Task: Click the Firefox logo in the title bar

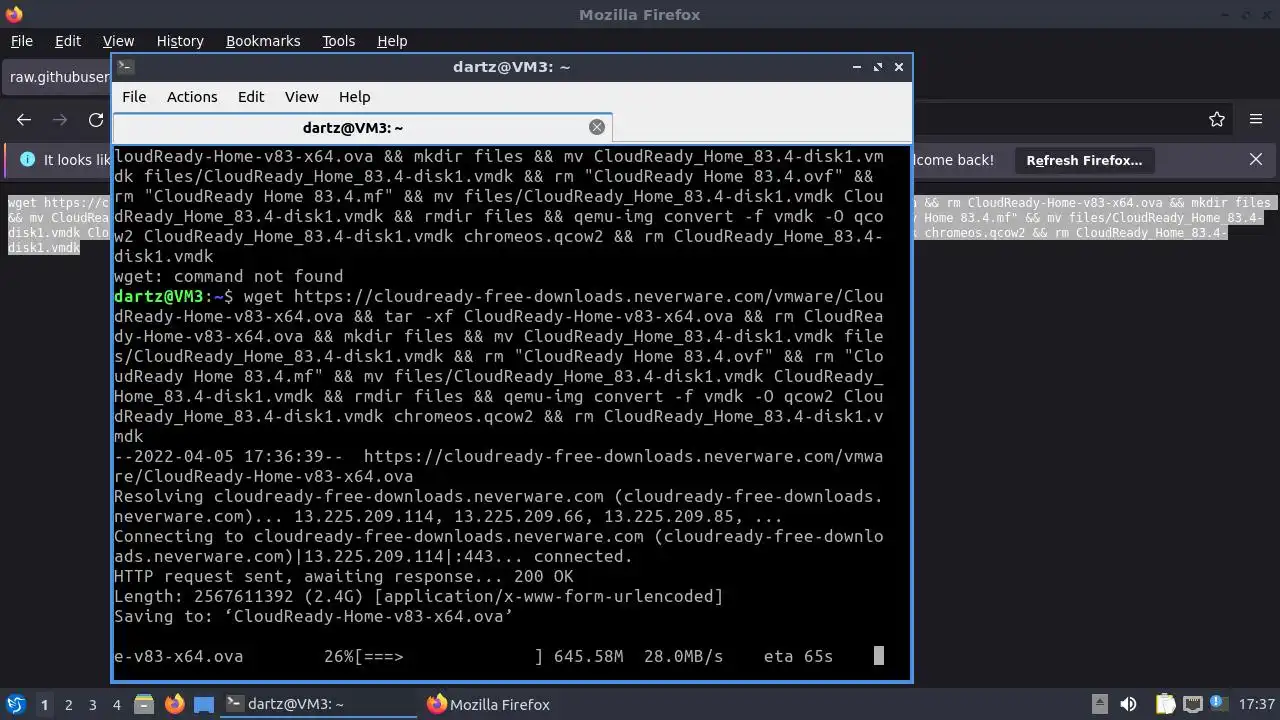Action: tap(13, 14)
